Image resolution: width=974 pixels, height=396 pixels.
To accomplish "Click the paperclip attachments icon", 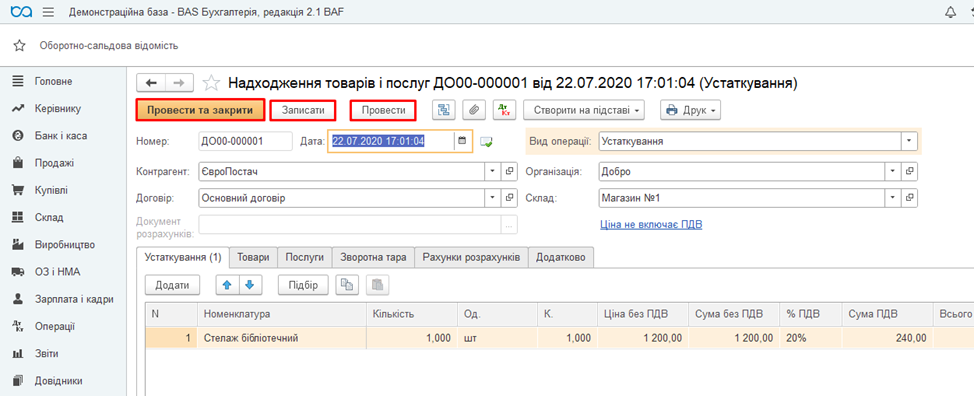I will click(x=473, y=110).
